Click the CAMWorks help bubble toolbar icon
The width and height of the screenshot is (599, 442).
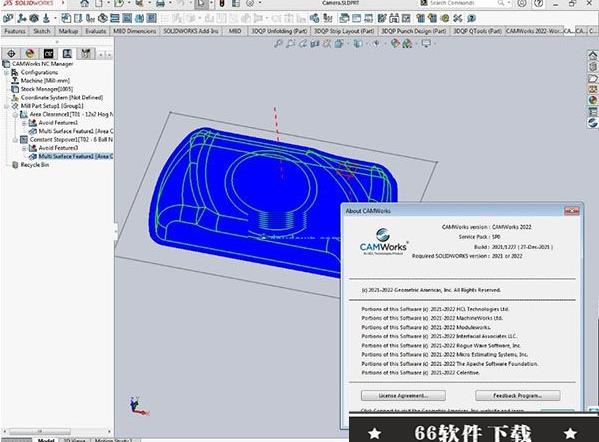point(472,18)
